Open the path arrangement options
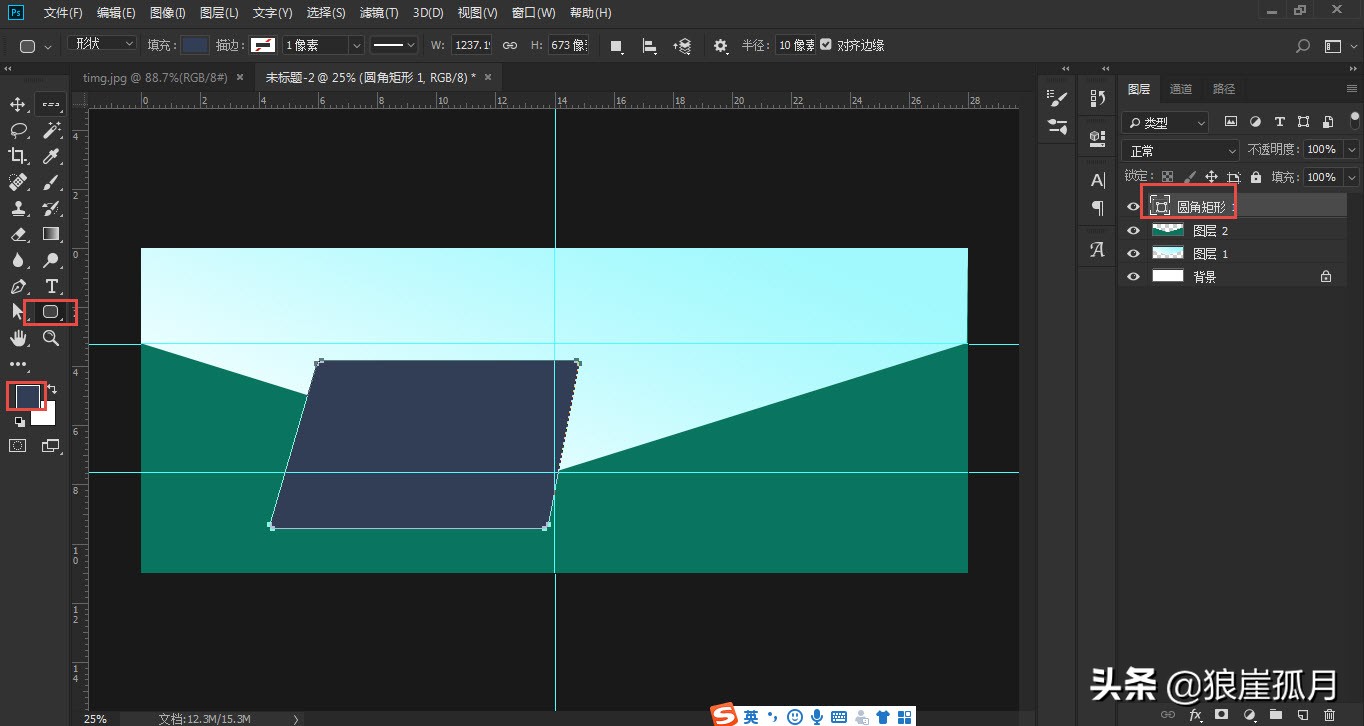Viewport: 1364px width, 726px height. tap(682, 46)
